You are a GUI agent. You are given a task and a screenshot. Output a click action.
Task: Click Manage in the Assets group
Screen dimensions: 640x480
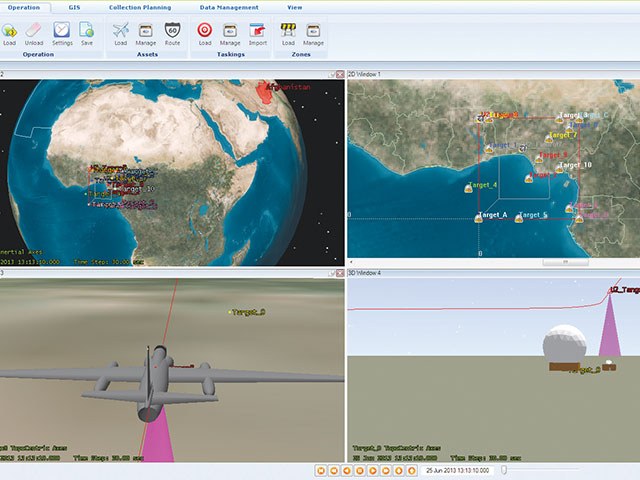pyautogui.click(x=147, y=32)
